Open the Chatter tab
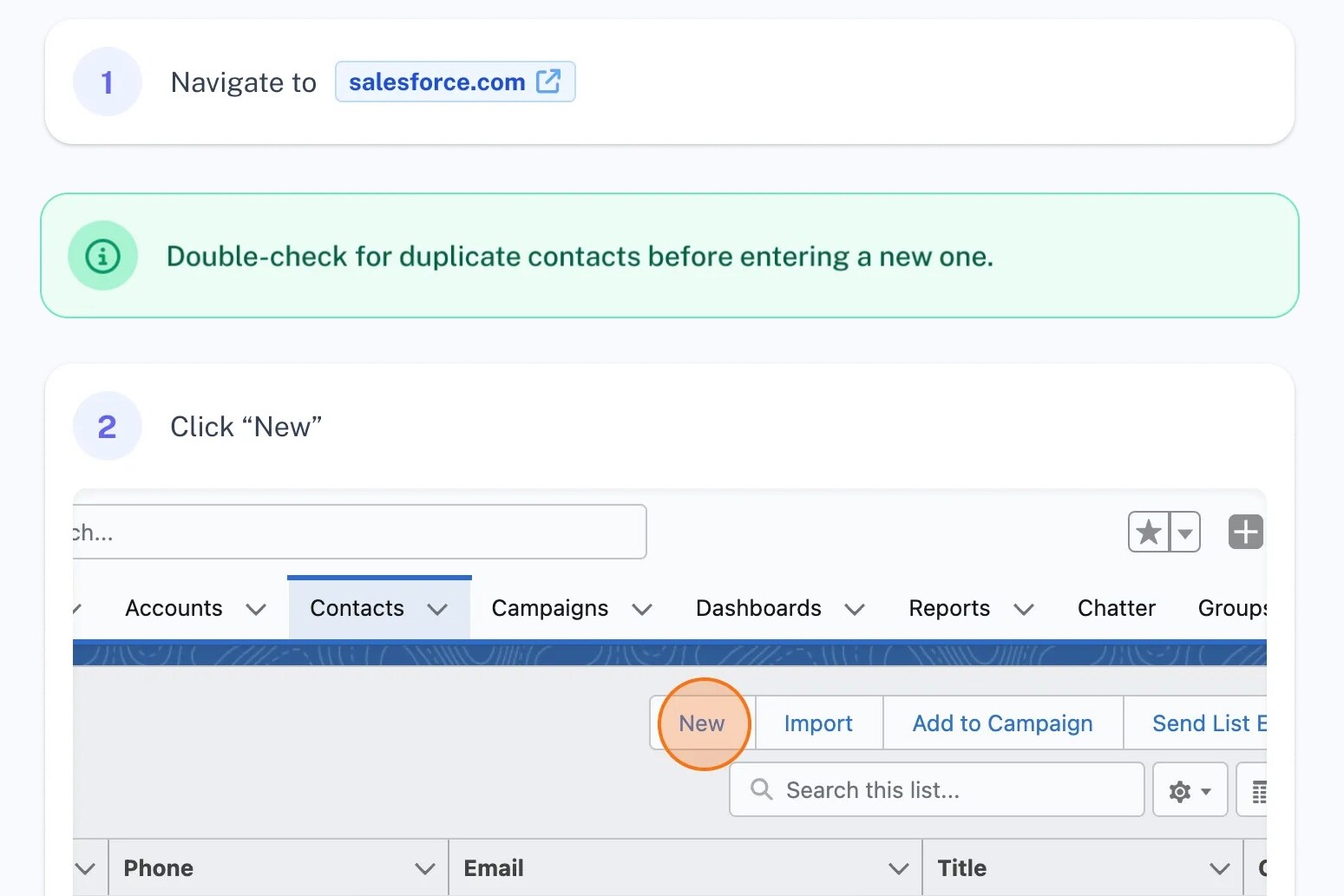This screenshot has width=1344, height=896. (x=1117, y=608)
